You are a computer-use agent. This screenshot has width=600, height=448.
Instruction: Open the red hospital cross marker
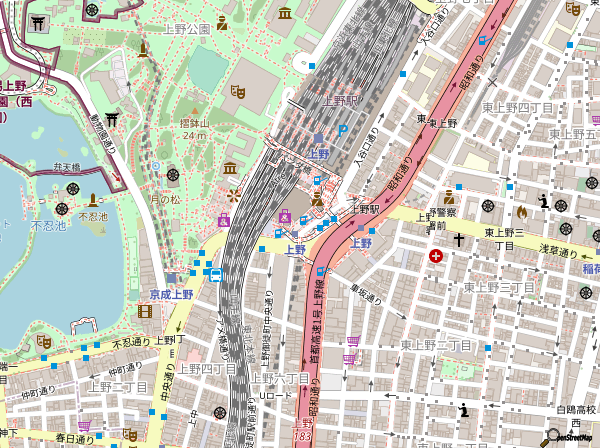point(436,256)
